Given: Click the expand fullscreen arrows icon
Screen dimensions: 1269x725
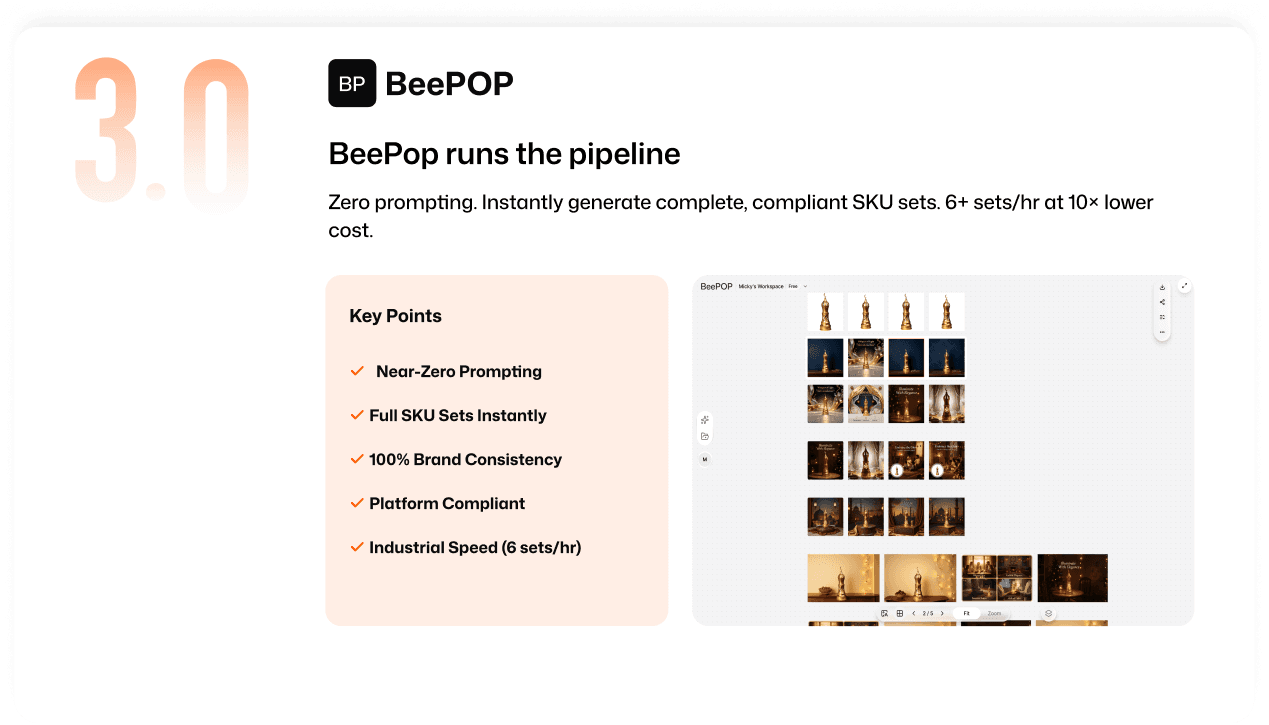Looking at the screenshot, I should pyautogui.click(x=1184, y=286).
